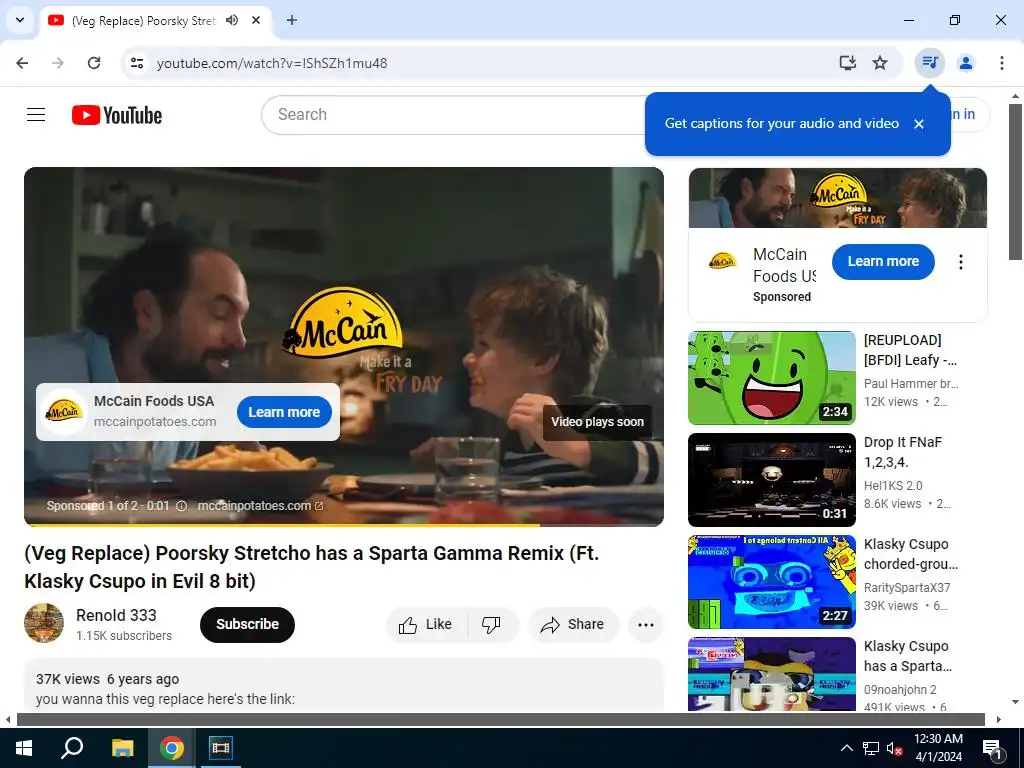Click the RaritySpartaX37 channel name
The image size is (1024, 768).
pos(907,588)
